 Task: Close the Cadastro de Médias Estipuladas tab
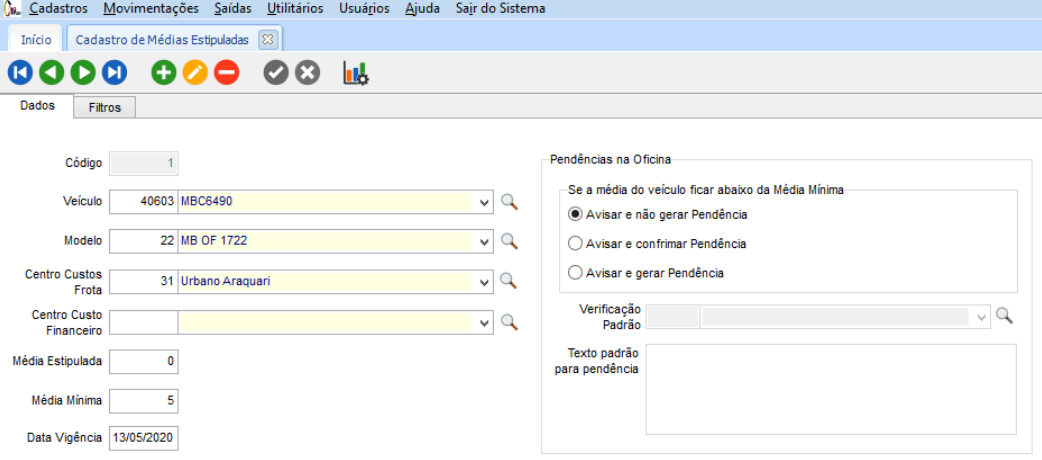[x=267, y=39]
